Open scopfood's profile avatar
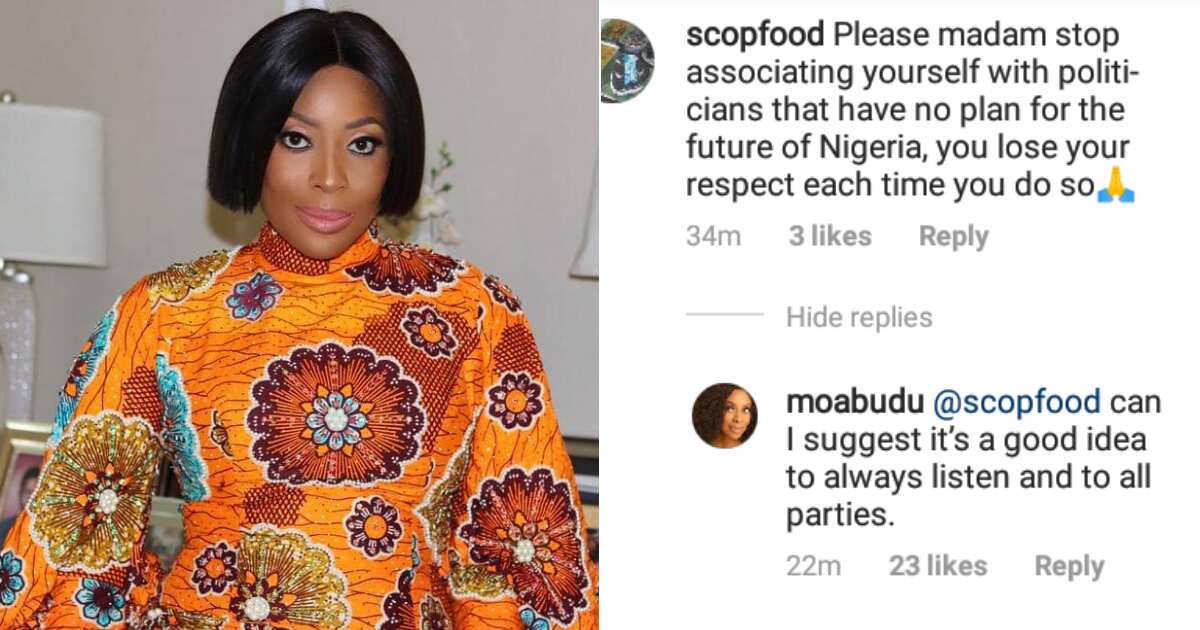This screenshot has width=1200, height=630. 627,60
